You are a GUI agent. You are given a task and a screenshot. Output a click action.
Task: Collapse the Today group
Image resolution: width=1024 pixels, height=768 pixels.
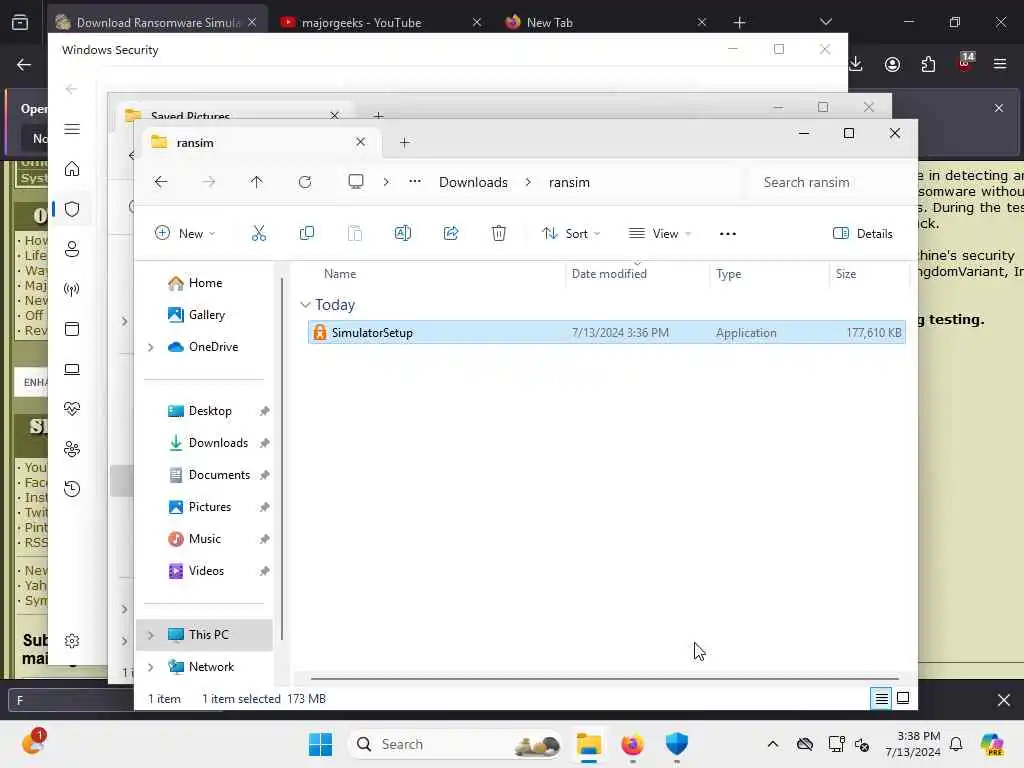tap(305, 305)
